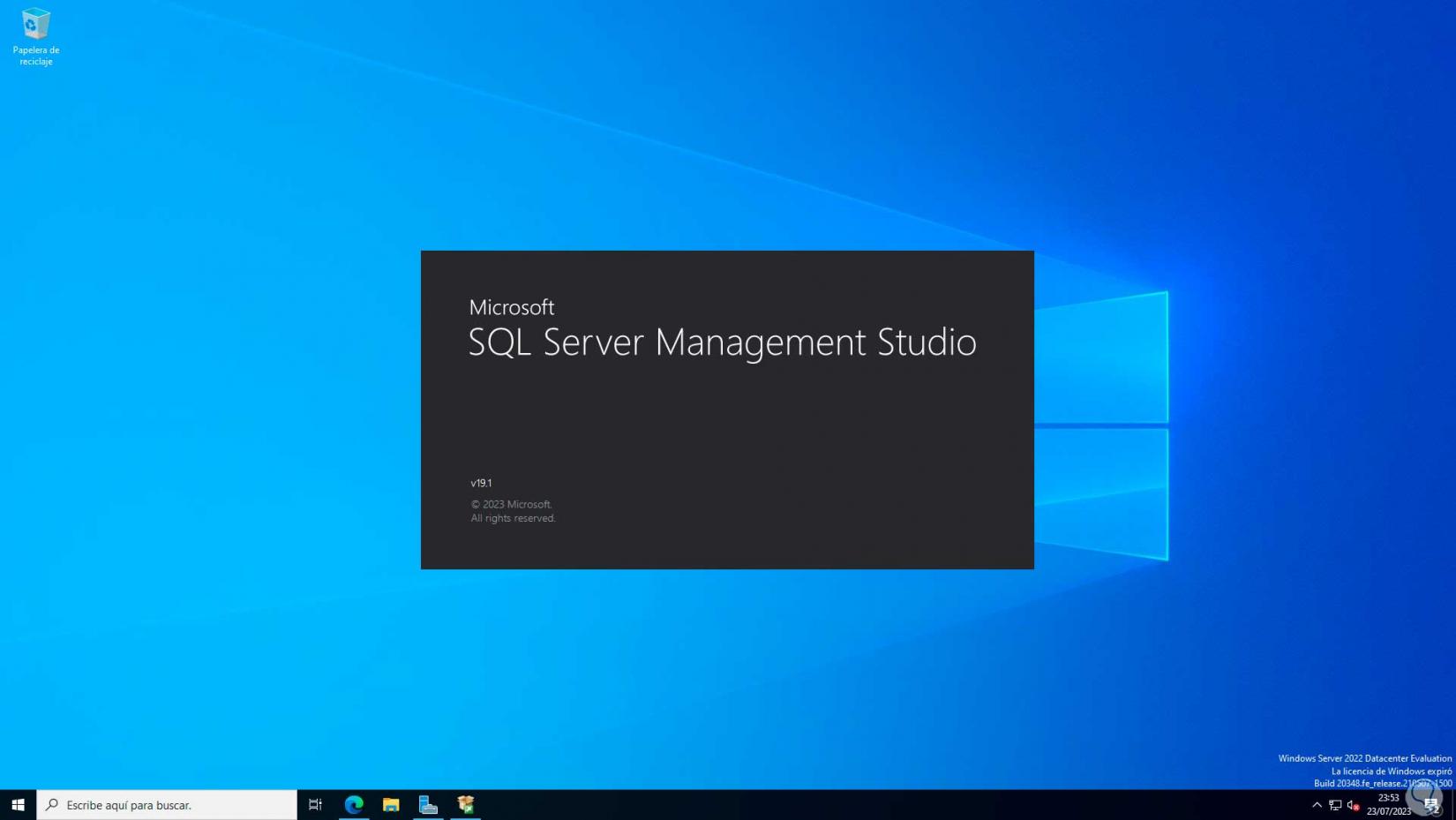Open the notification center icon
1456x820 pixels.
pyautogui.click(x=1431, y=805)
